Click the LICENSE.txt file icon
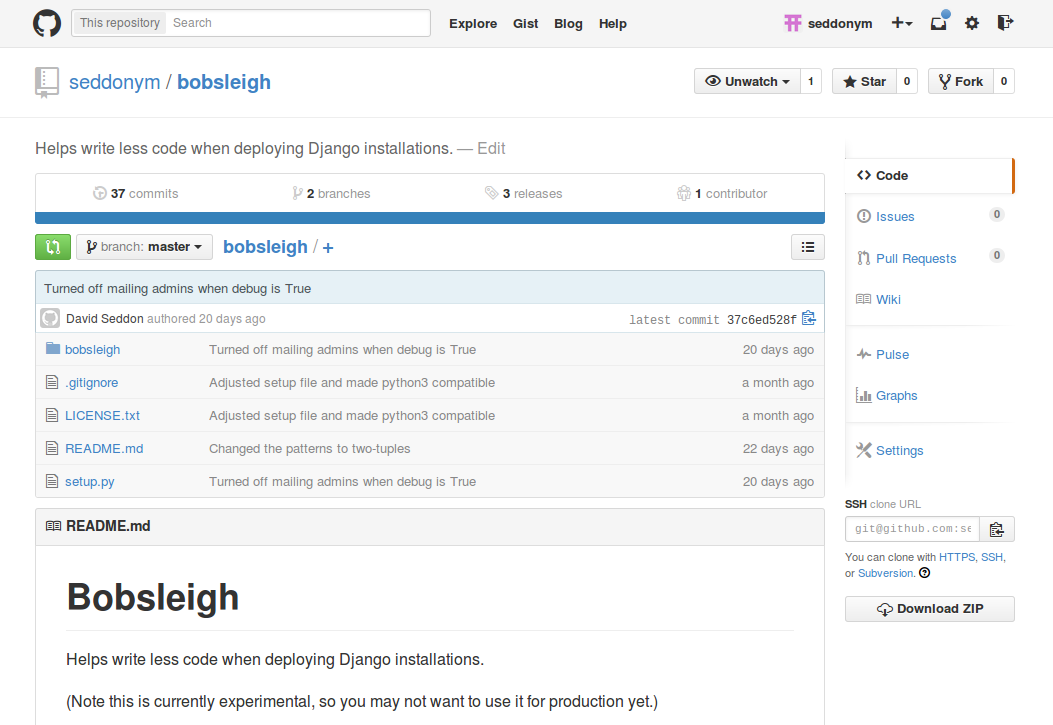Screen dimensions: 1053x725 pos(52,415)
